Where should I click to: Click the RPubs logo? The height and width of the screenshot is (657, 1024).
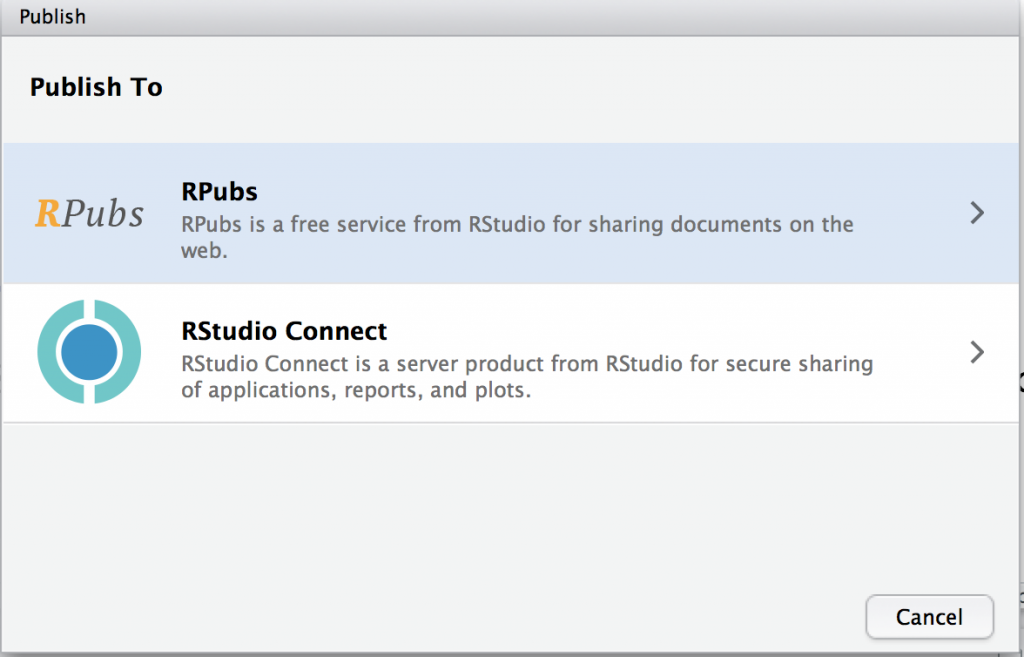[89, 213]
